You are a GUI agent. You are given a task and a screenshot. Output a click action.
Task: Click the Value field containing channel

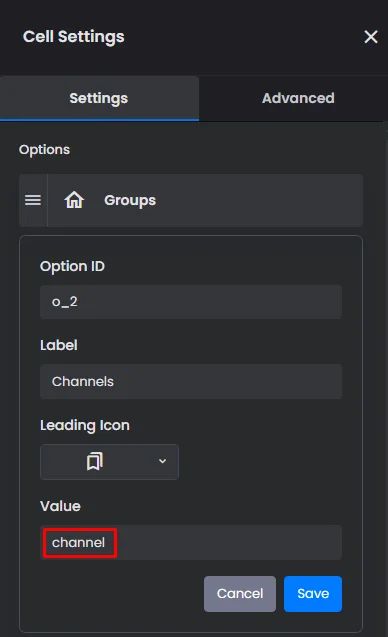pyautogui.click(x=191, y=542)
